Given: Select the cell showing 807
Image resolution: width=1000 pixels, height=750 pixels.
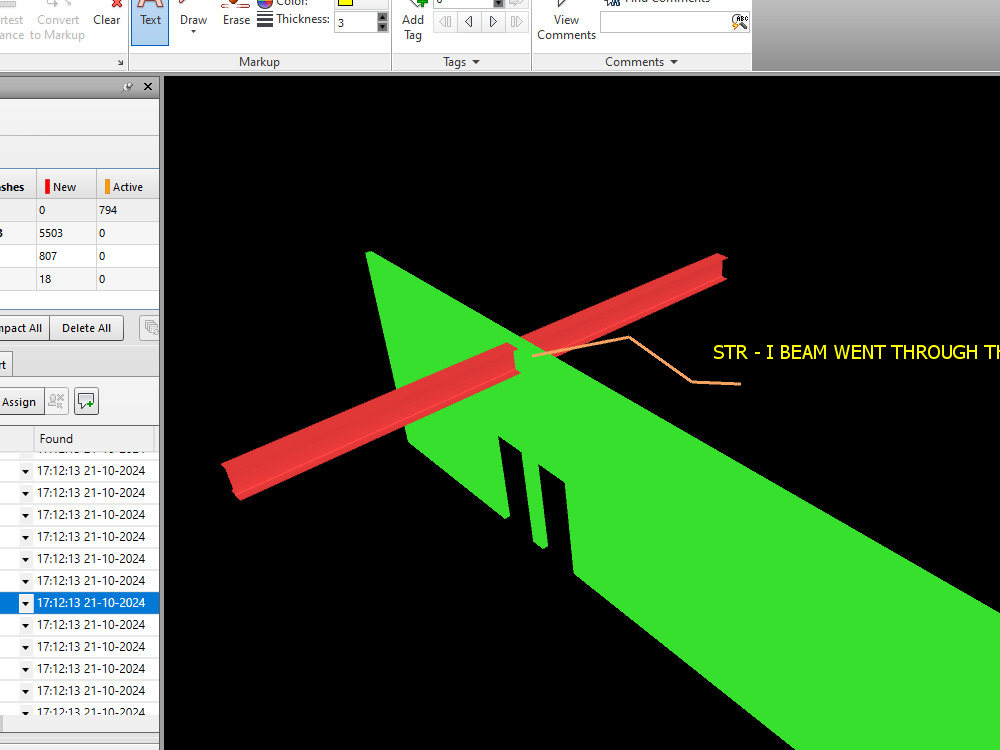Looking at the screenshot, I should [x=66, y=256].
